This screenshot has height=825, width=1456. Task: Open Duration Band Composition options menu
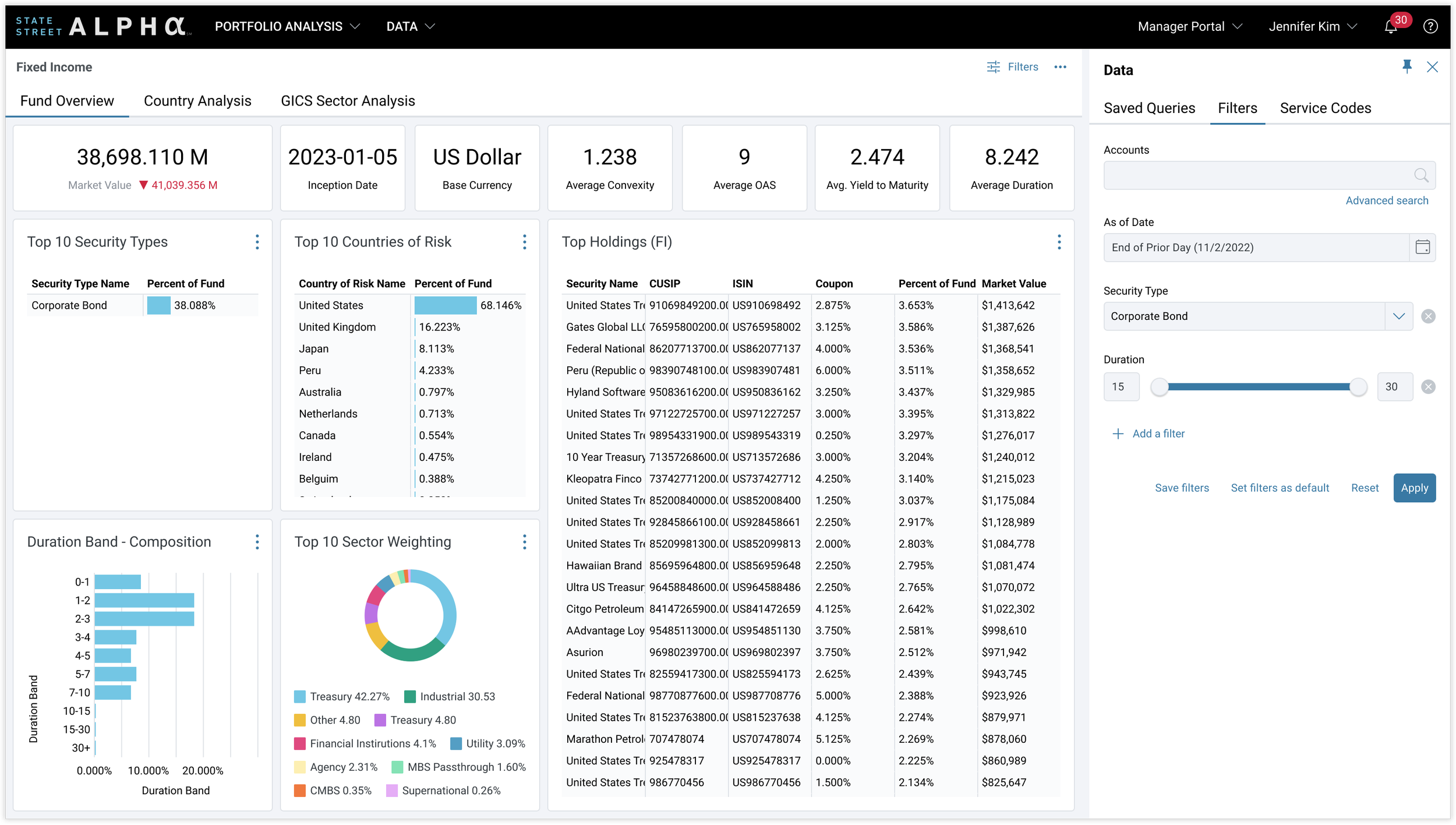tap(257, 542)
